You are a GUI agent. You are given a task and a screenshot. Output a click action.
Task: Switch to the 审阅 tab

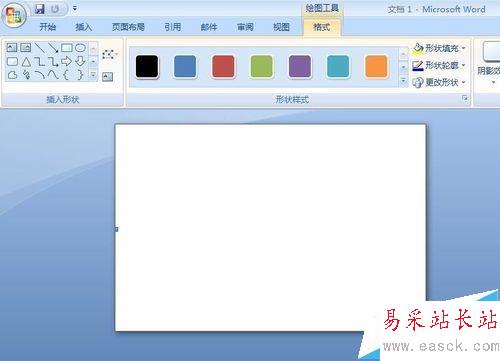(x=245, y=27)
